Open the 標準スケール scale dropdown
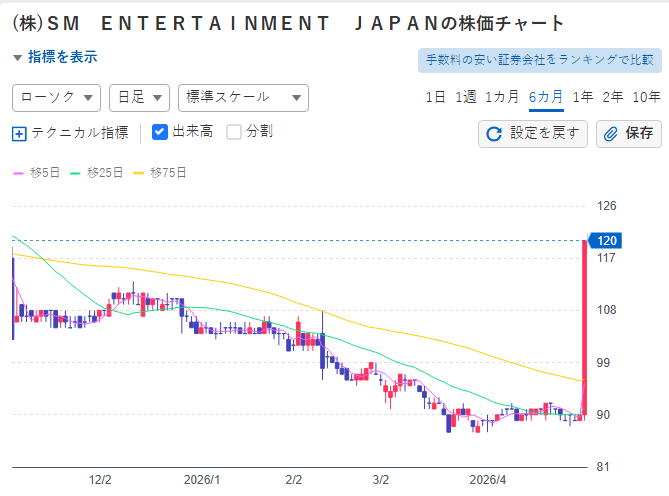 pyautogui.click(x=243, y=98)
